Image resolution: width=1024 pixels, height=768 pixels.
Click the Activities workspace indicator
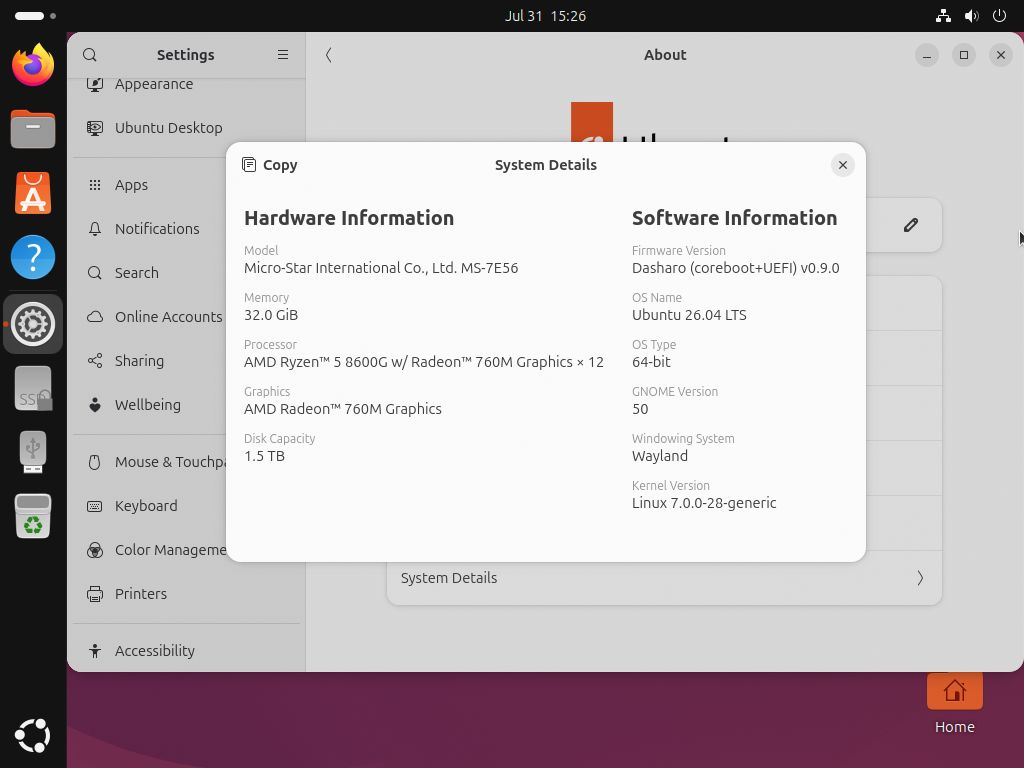click(35, 16)
